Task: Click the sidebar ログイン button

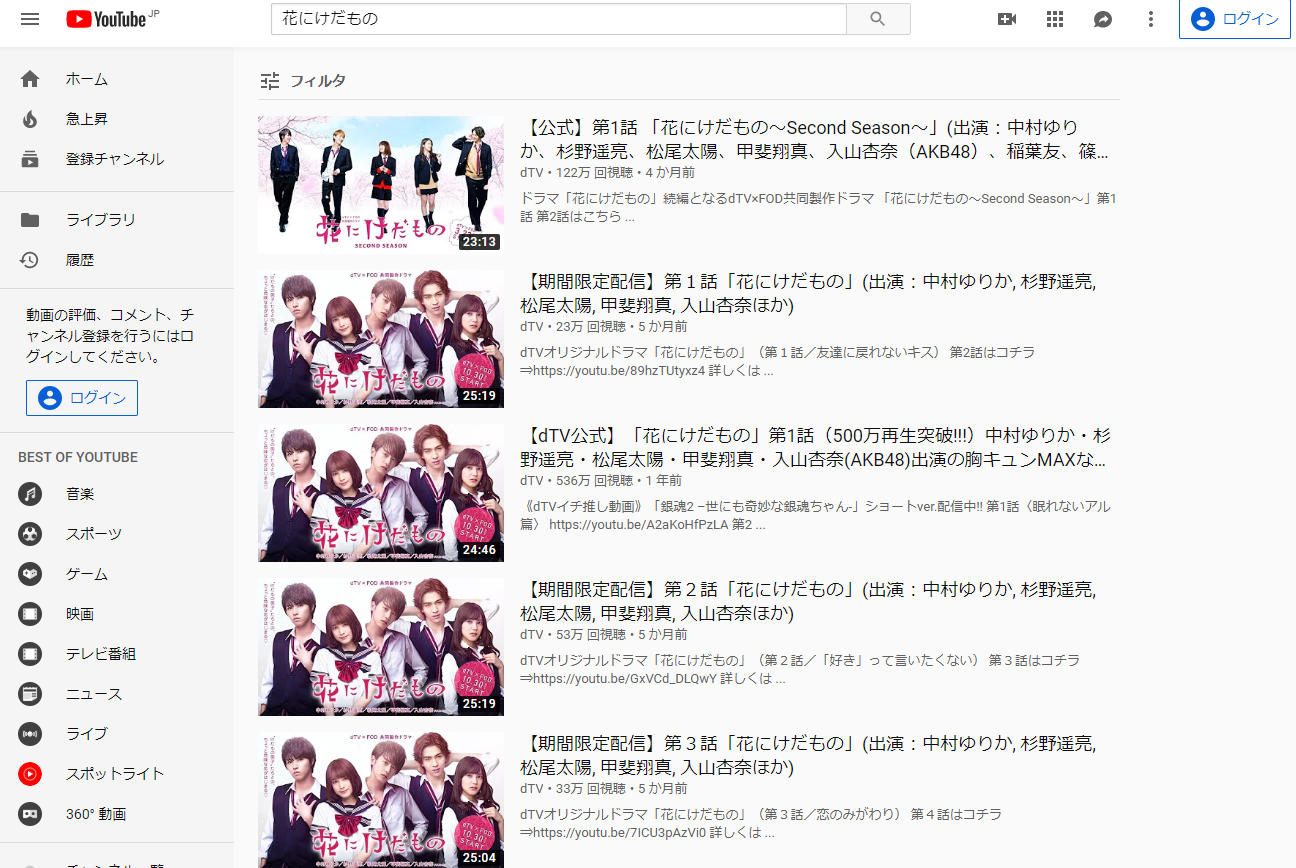Action: tap(82, 398)
